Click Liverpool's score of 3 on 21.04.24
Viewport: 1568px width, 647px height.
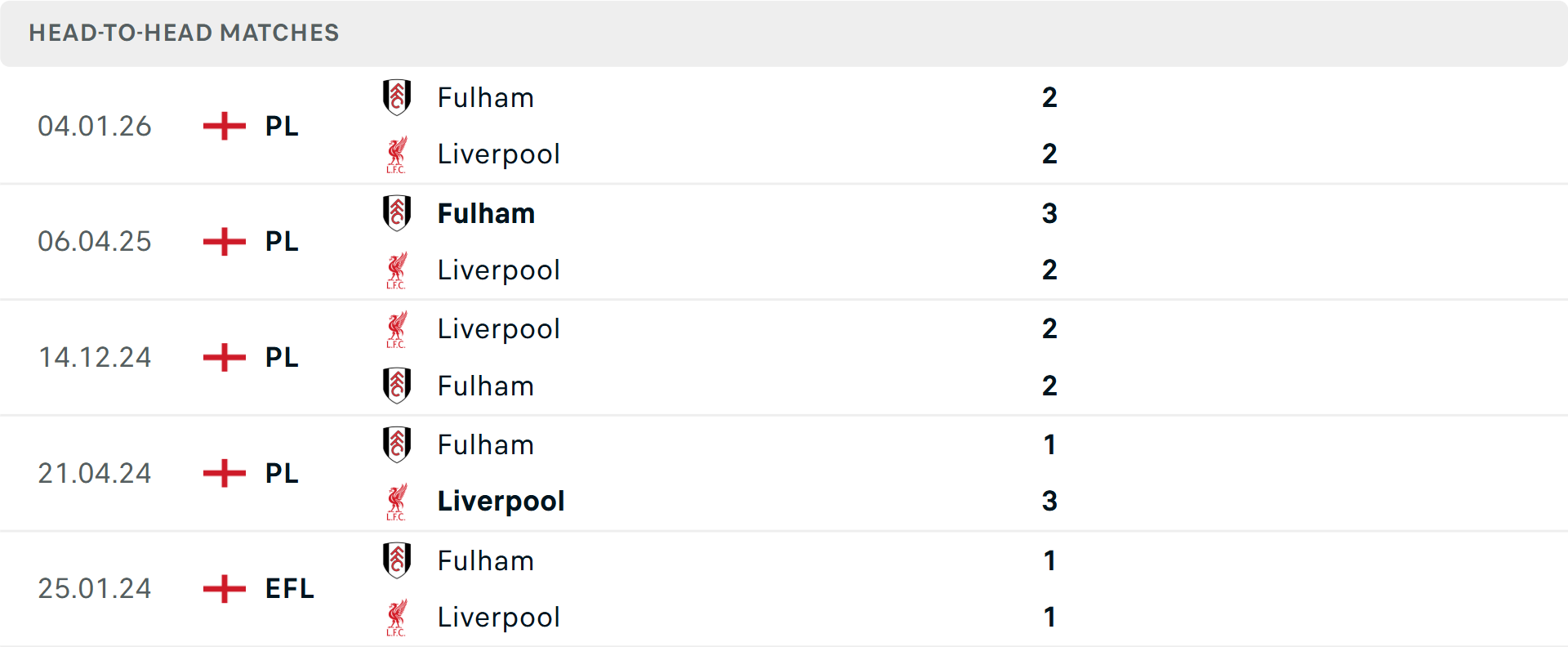[x=1049, y=501]
